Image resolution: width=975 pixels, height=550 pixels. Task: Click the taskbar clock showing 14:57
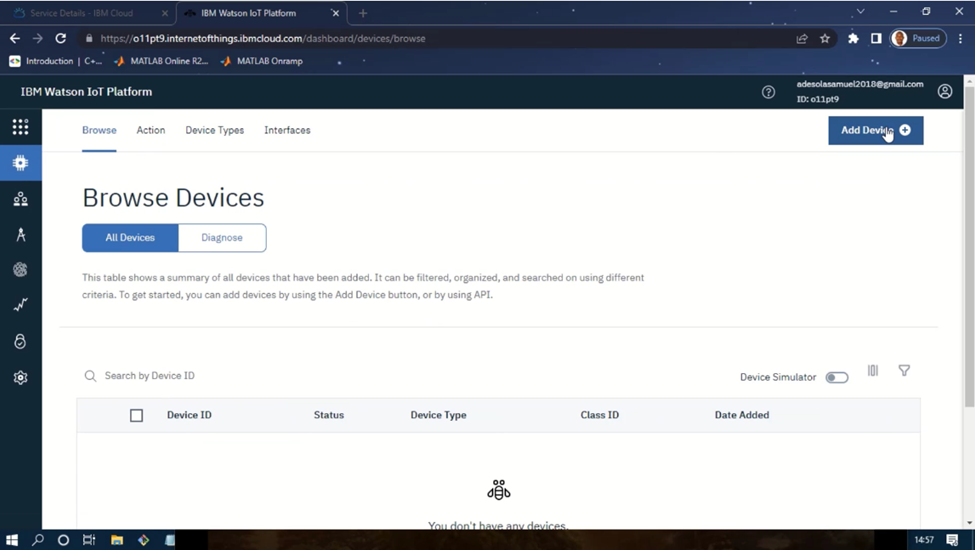(x=924, y=539)
